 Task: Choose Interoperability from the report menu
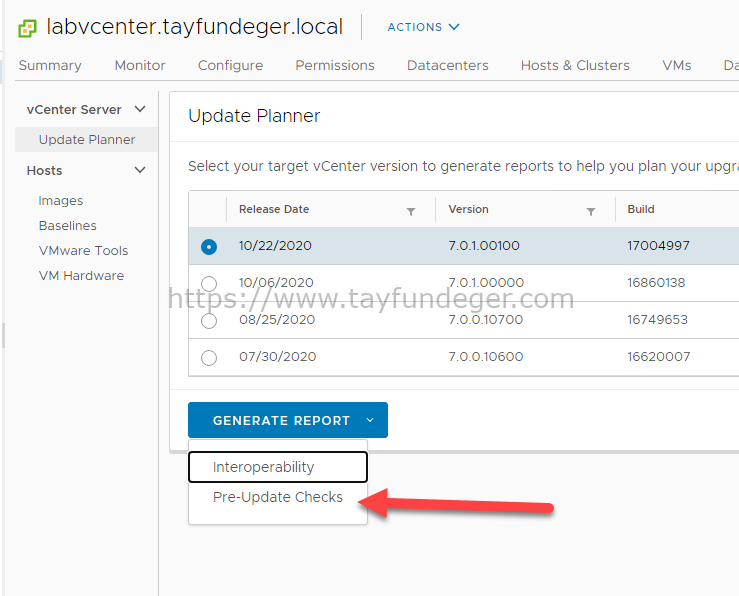[278, 467]
